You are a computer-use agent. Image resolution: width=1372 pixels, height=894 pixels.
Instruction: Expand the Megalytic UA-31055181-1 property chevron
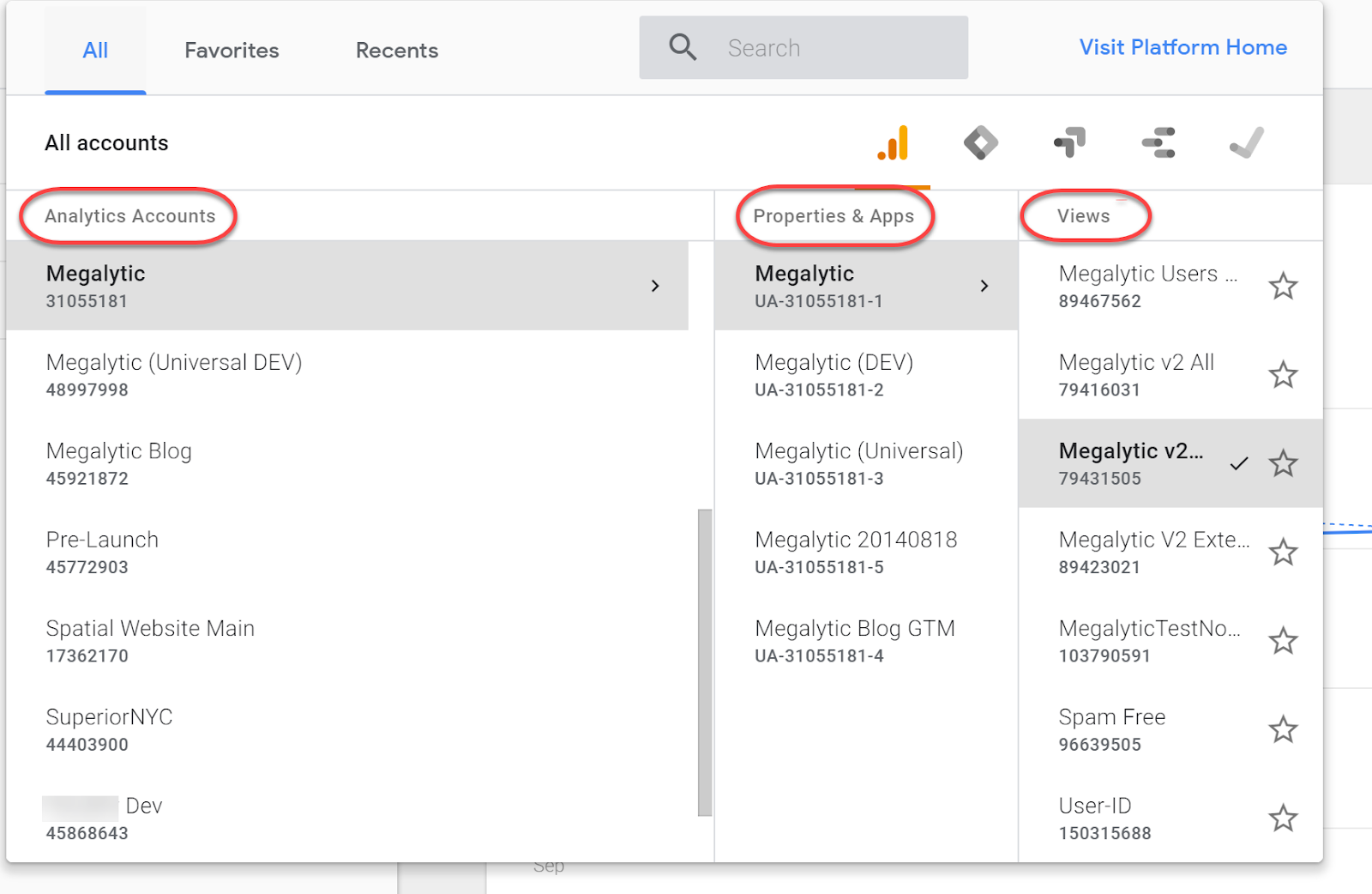pos(984,286)
